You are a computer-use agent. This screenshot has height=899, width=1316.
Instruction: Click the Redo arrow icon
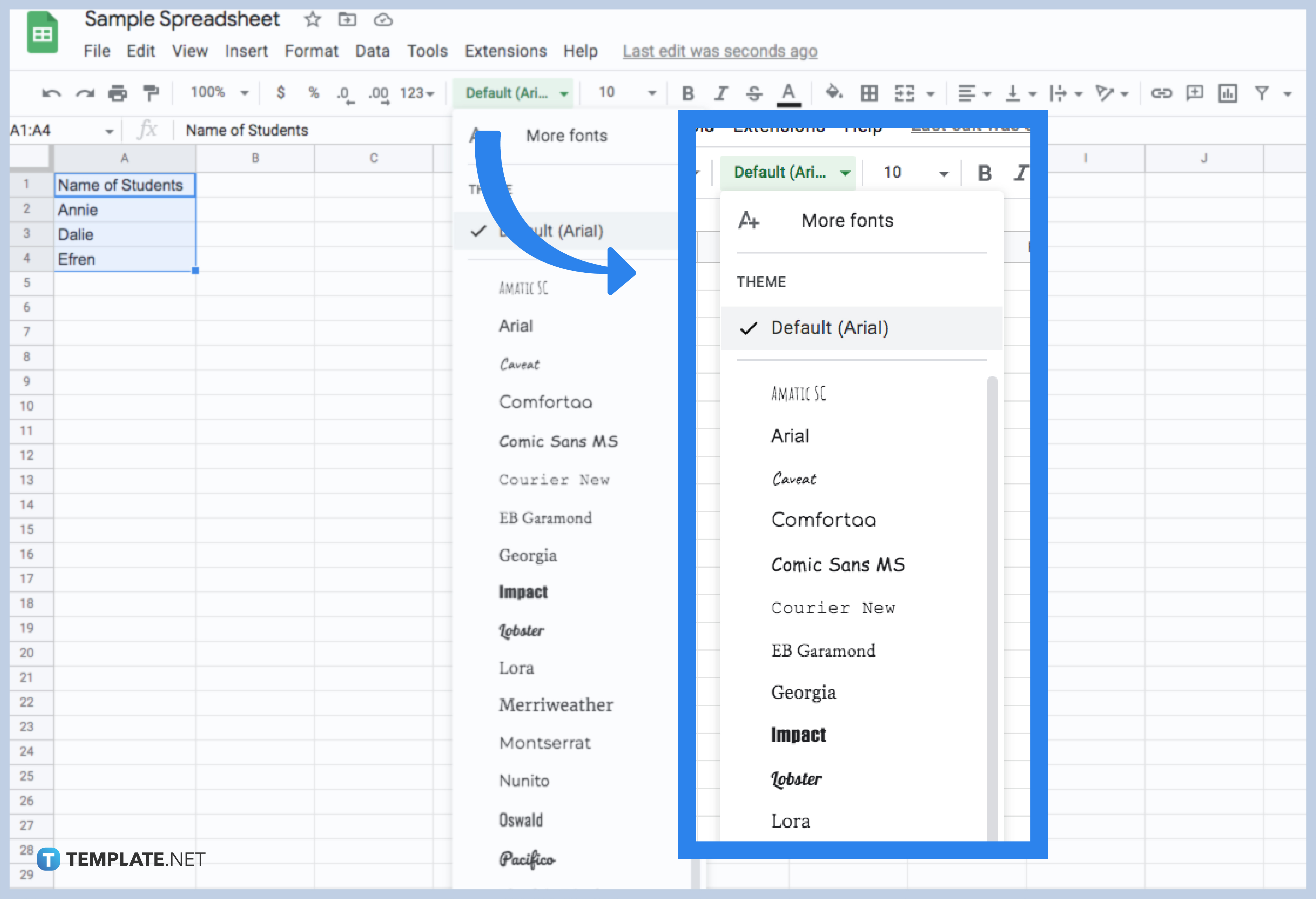(x=85, y=93)
